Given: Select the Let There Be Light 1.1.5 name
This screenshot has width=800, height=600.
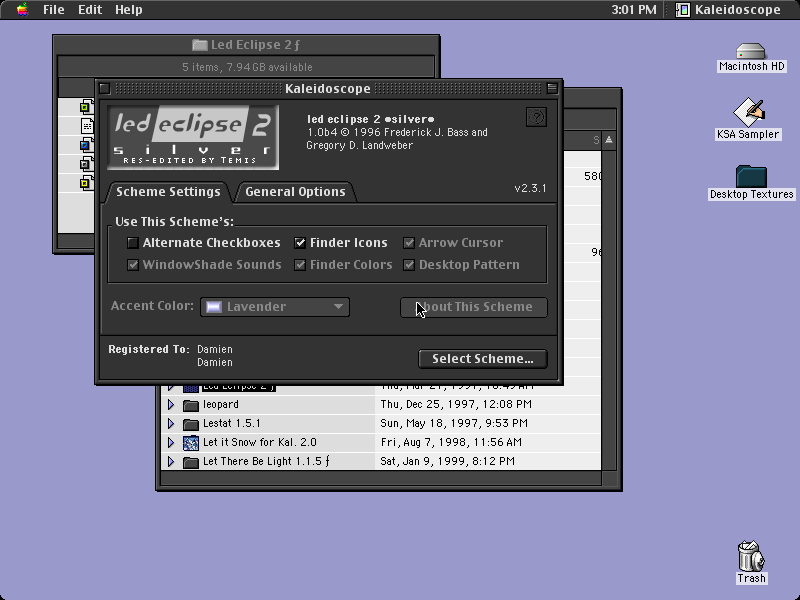Looking at the screenshot, I should point(266,461).
